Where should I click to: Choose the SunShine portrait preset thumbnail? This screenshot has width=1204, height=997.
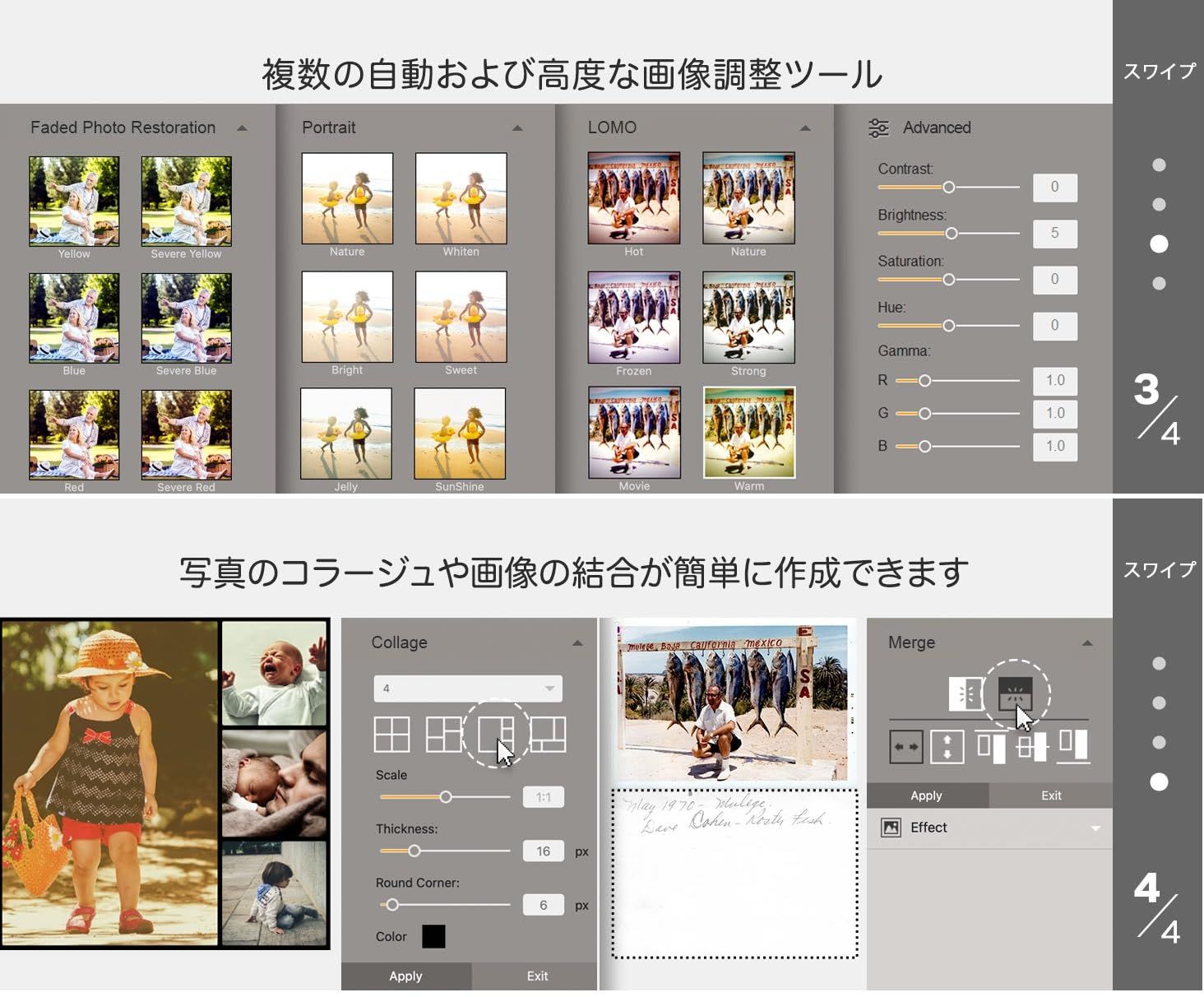(460, 434)
